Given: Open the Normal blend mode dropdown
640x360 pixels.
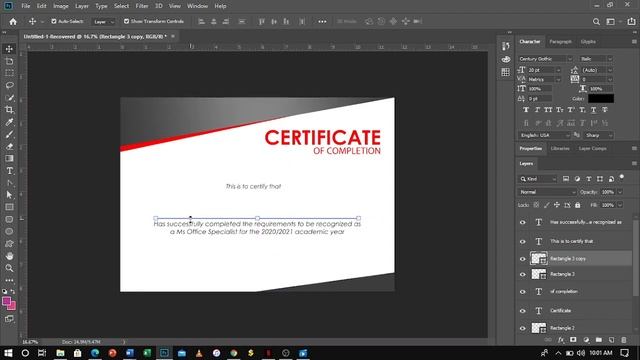Looking at the screenshot, I should click(547, 192).
